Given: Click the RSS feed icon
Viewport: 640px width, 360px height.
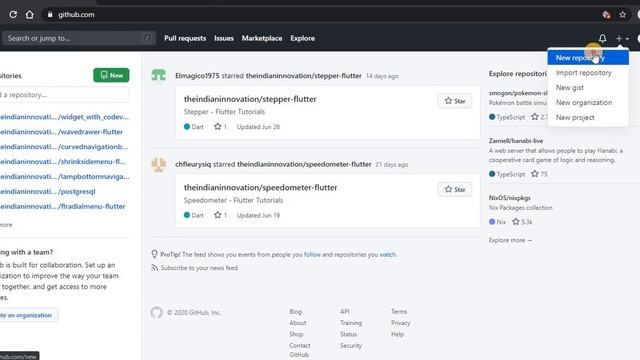Looking at the screenshot, I should point(154,268).
